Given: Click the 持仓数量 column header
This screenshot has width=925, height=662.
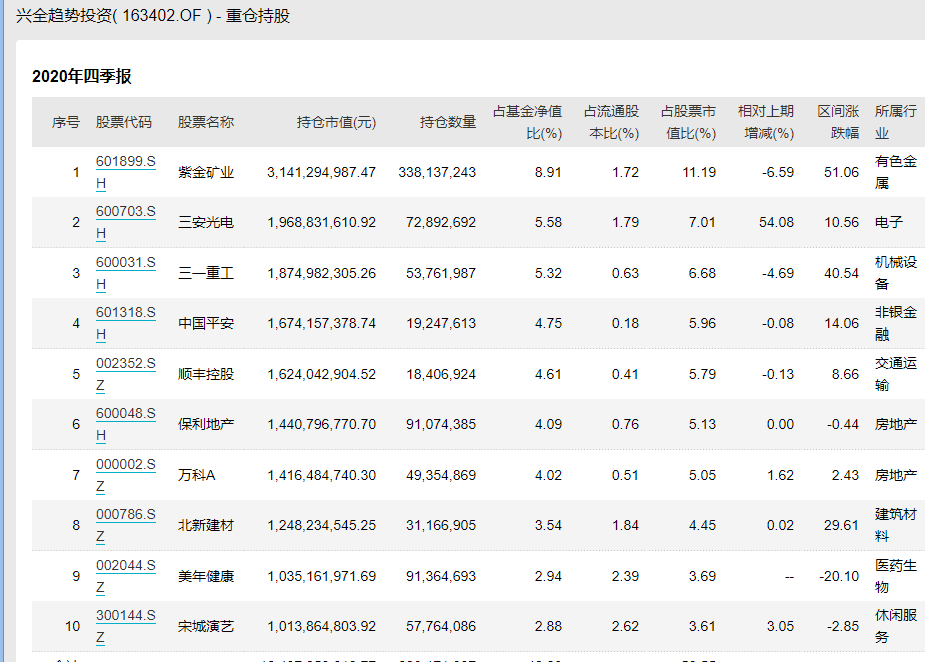Looking at the screenshot, I should pyautogui.click(x=448, y=122).
